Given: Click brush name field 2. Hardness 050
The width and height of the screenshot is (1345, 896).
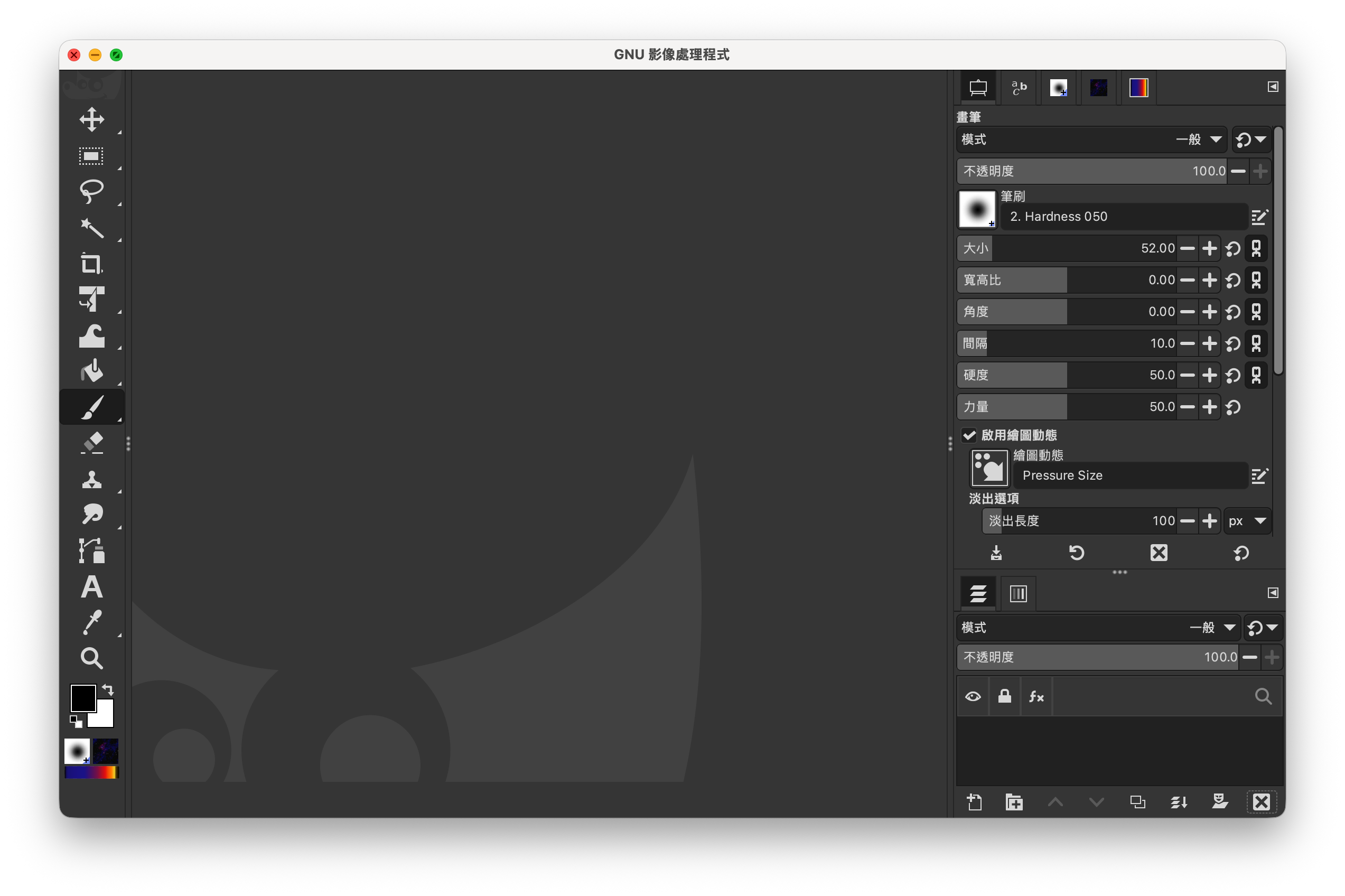Looking at the screenshot, I should (x=1124, y=217).
